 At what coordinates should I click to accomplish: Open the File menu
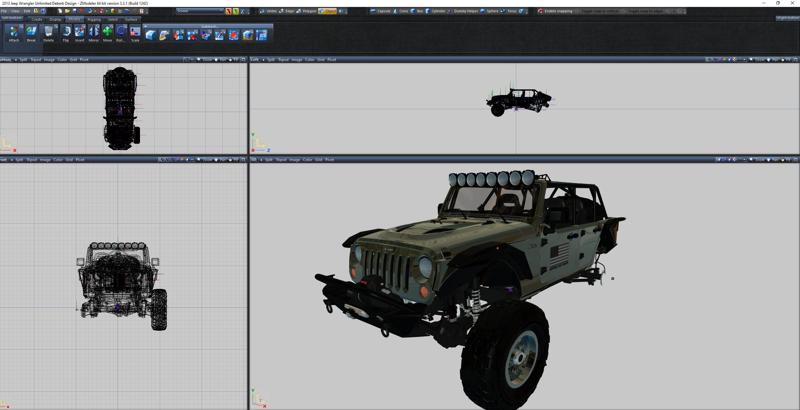coord(4,11)
